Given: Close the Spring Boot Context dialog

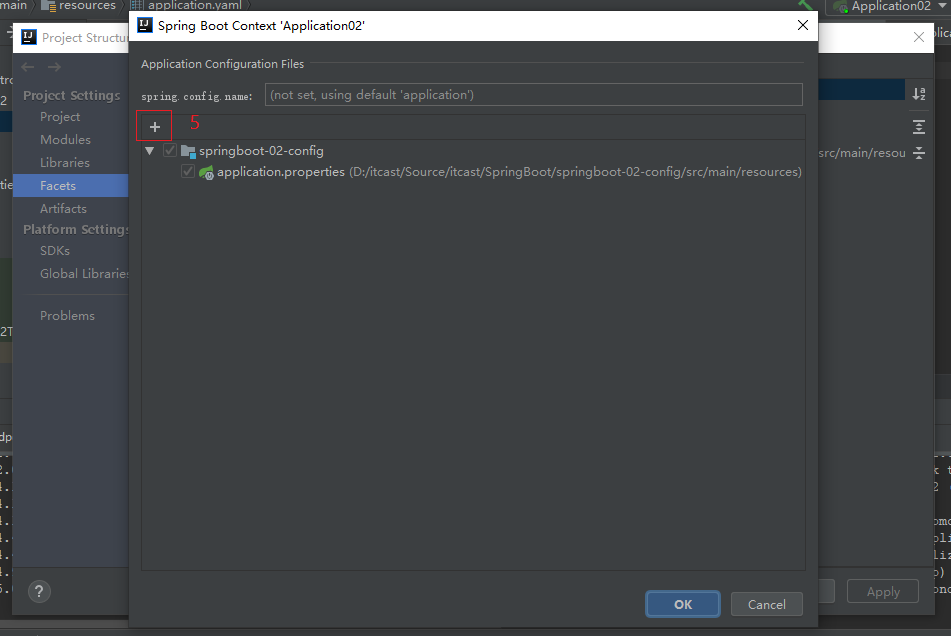Looking at the screenshot, I should click(802, 26).
